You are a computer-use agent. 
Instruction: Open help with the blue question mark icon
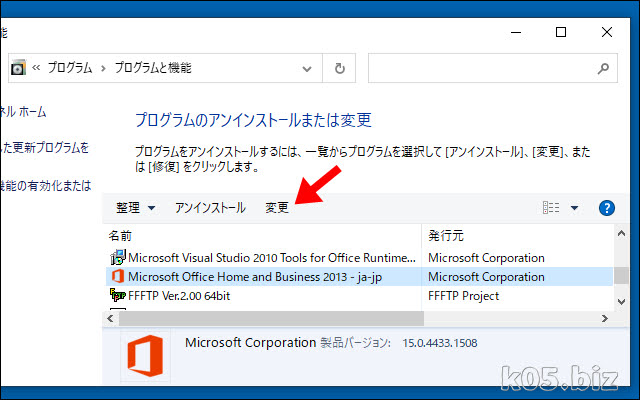(x=607, y=208)
